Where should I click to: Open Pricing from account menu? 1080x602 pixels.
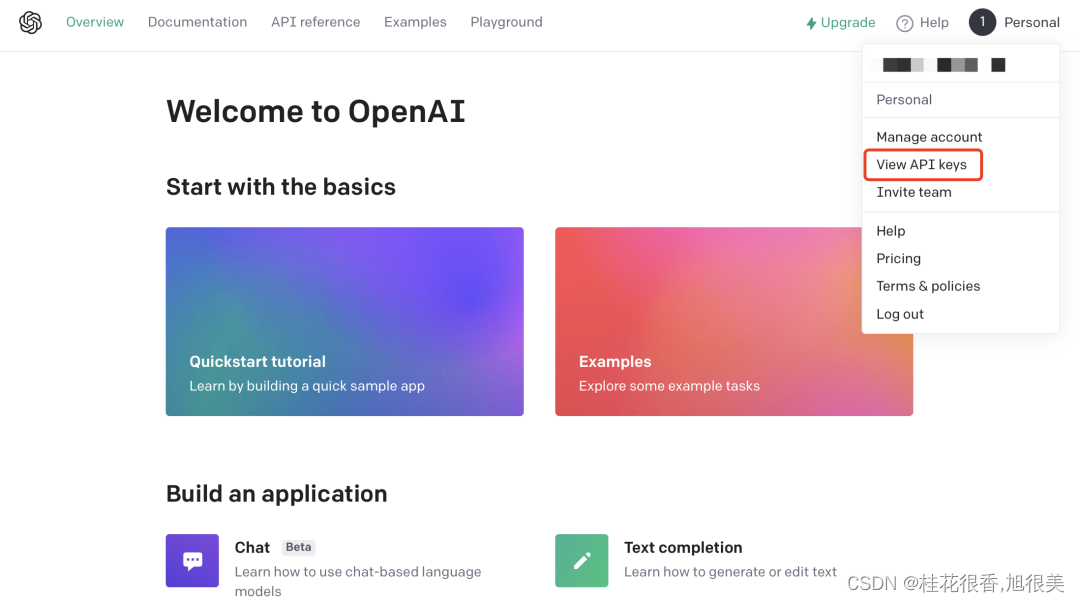[x=898, y=258]
